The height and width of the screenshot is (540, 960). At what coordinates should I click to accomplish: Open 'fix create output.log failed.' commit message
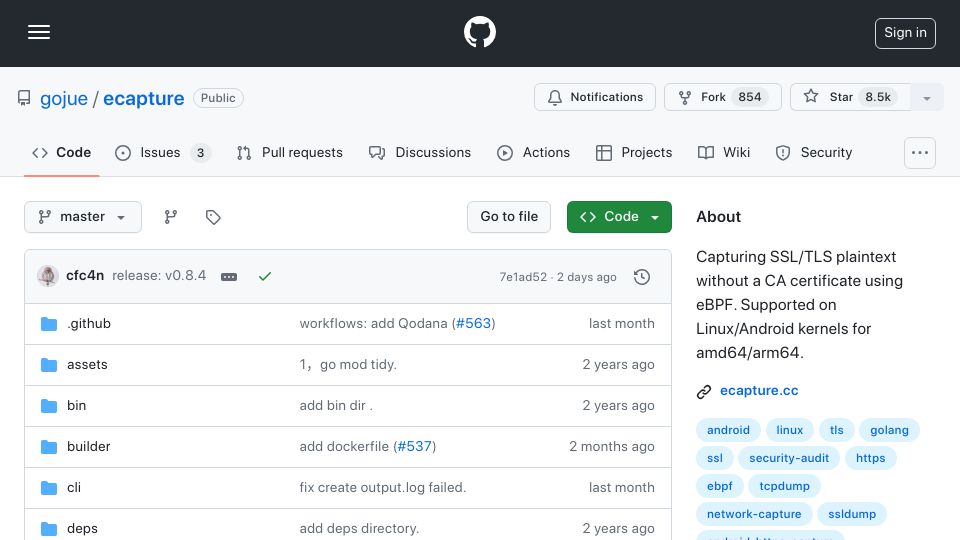(x=383, y=487)
